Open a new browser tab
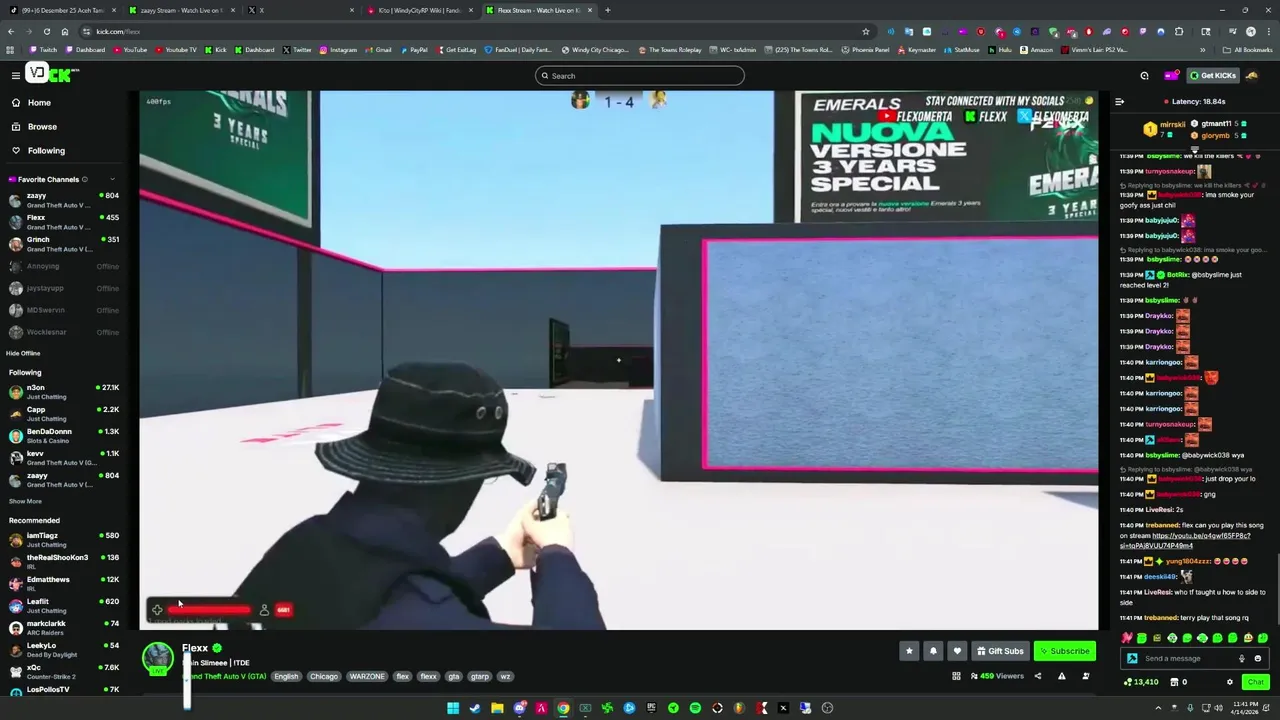The height and width of the screenshot is (720, 1280). (608, 10)
